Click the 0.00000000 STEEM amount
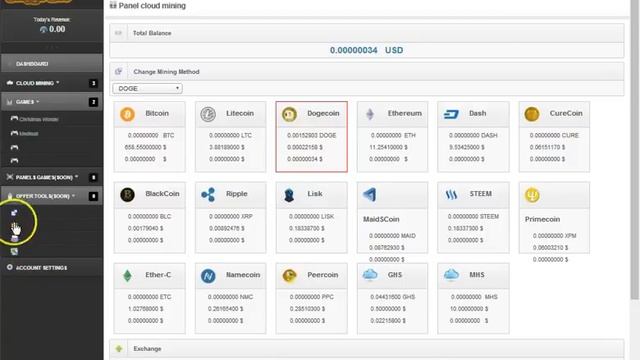640x360 pixels. (473, 216)
